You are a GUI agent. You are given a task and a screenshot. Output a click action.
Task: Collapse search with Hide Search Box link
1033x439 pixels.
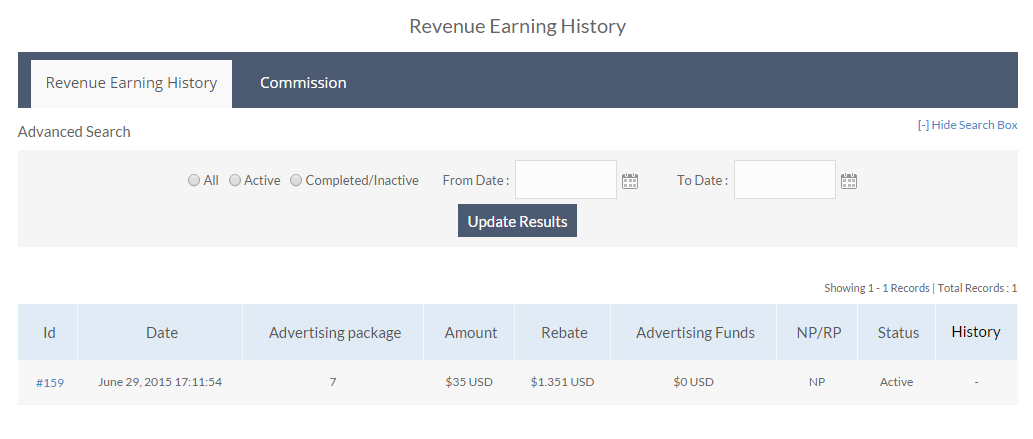point(967,125)
